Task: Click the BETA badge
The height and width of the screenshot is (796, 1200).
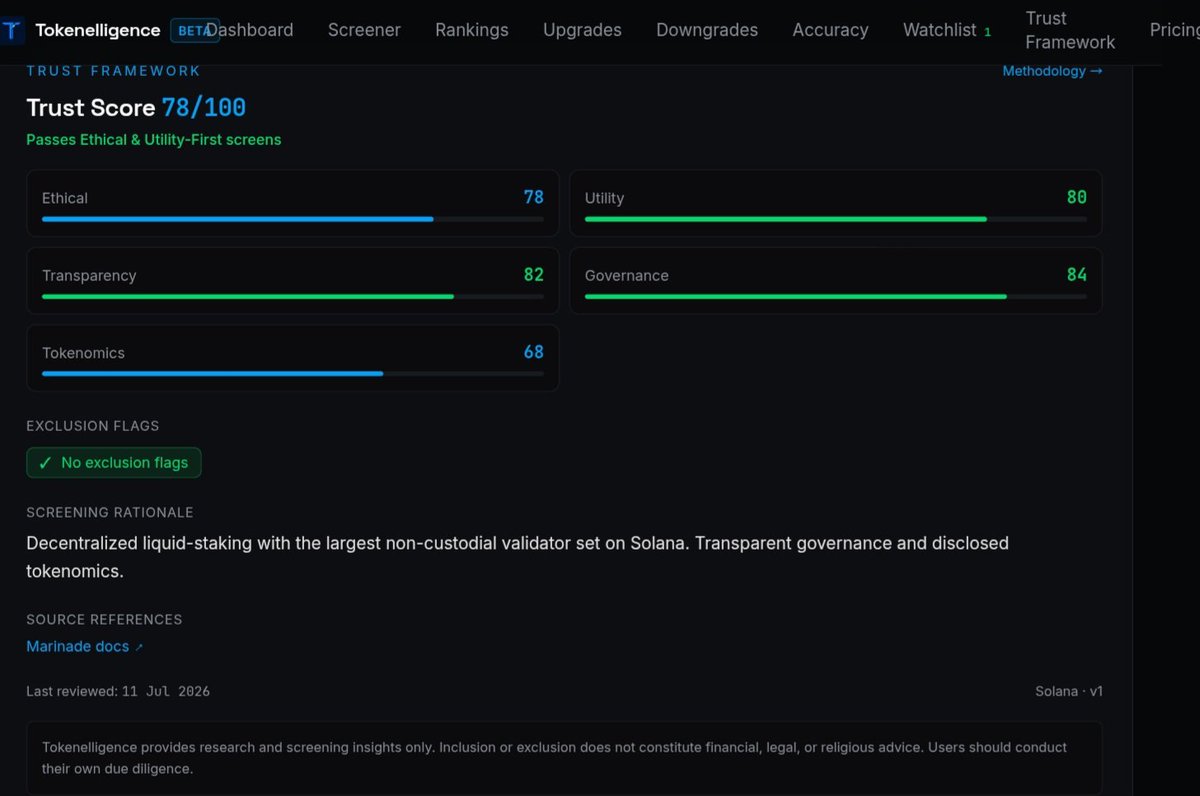Action: point(194,31)
